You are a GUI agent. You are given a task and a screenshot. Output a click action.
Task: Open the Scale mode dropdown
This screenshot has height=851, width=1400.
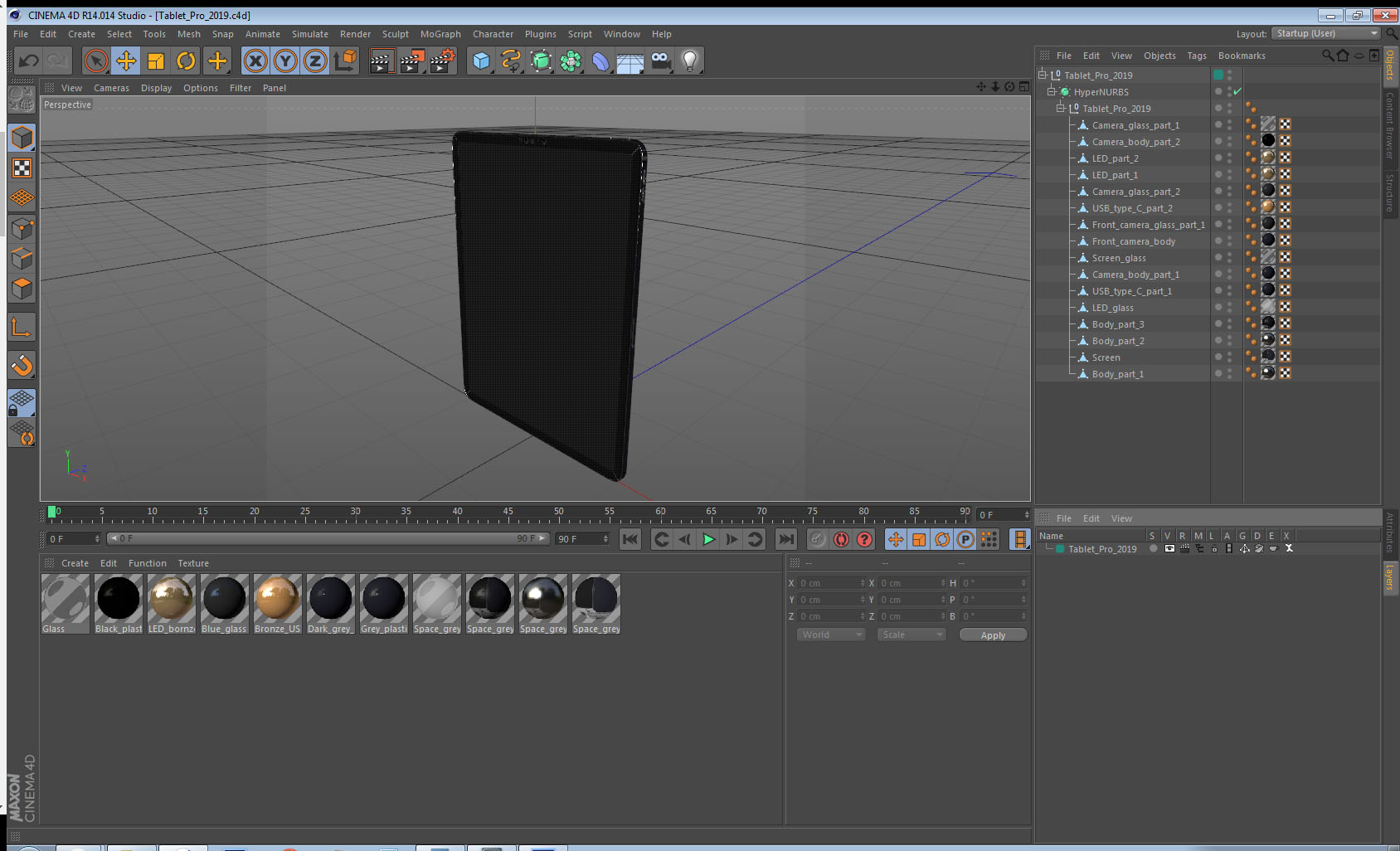(x=911, y=635)
